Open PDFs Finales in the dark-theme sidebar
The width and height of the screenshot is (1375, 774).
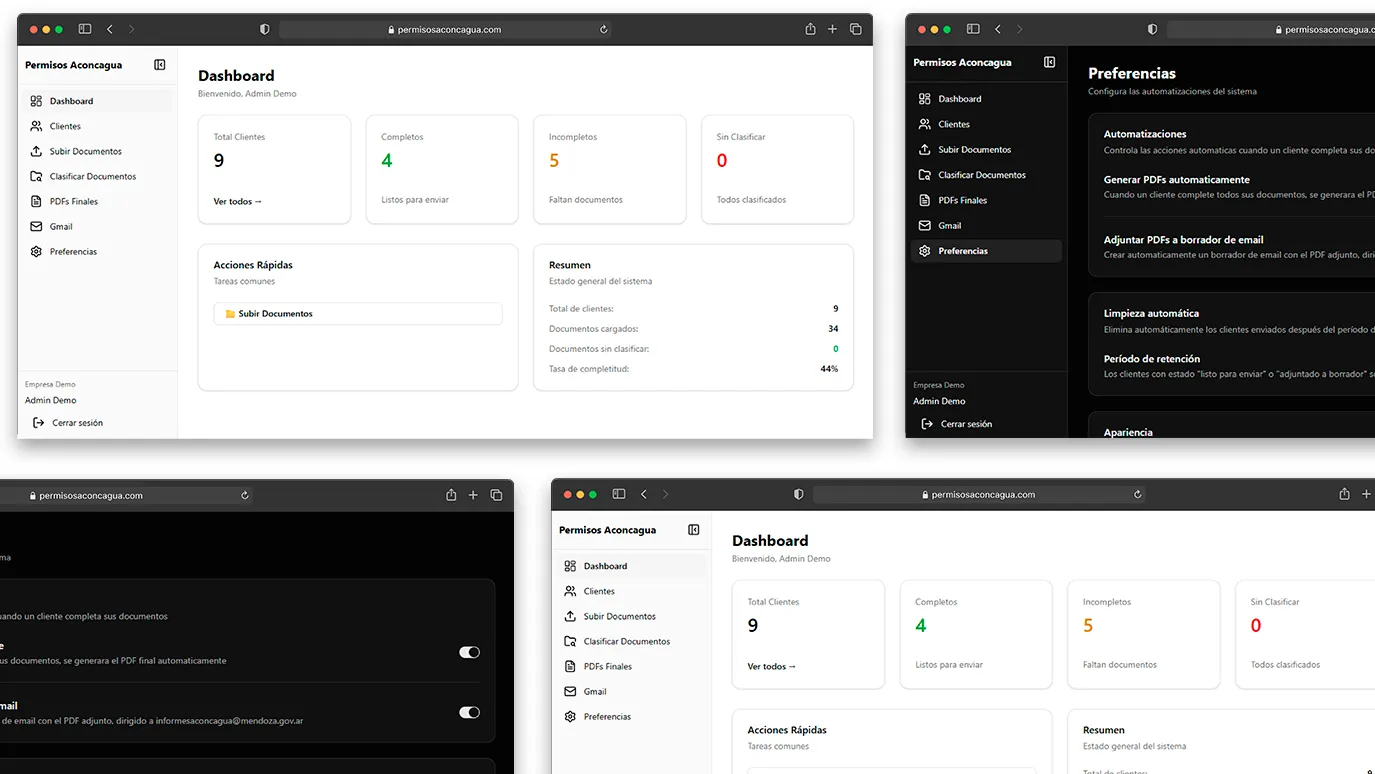click(962, 200)
